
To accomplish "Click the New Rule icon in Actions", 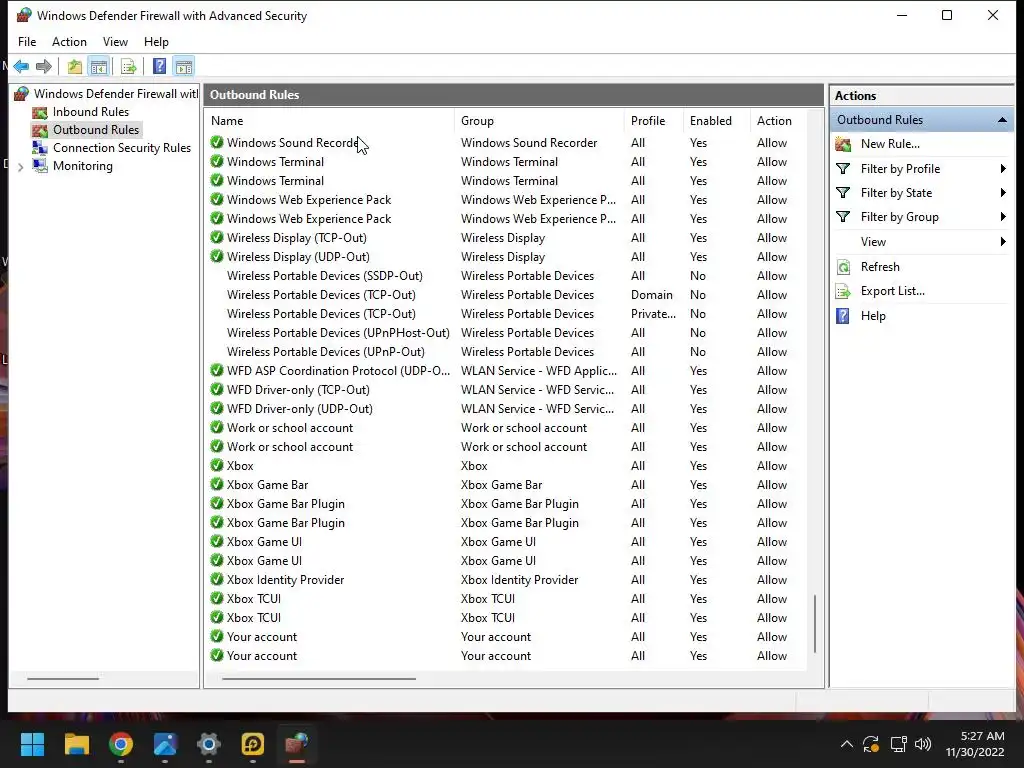I will point(843,144).
